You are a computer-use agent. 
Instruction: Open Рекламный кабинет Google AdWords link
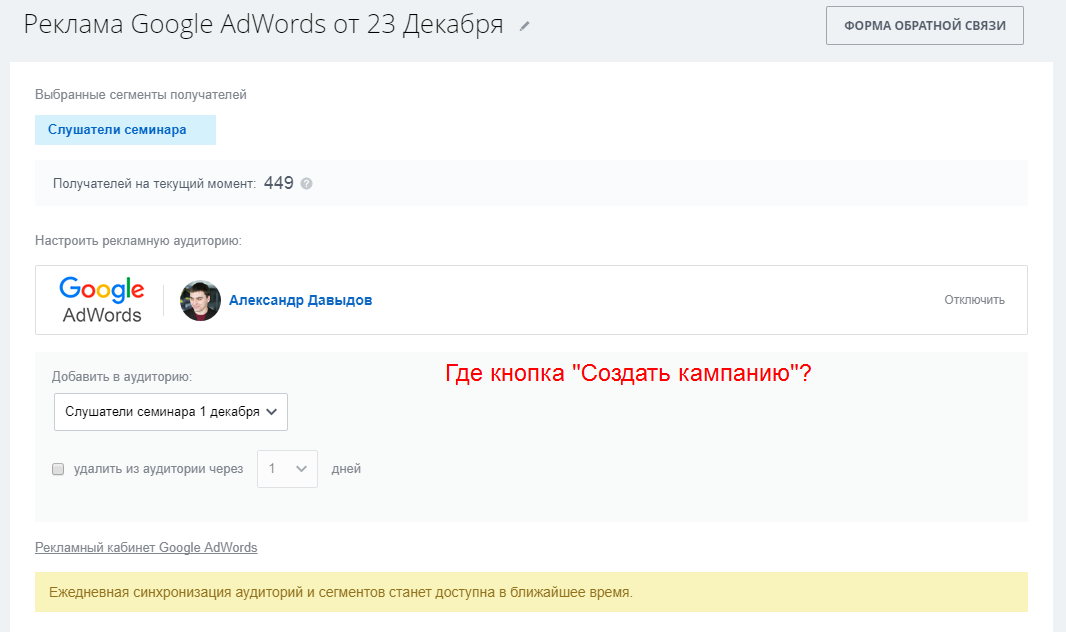146,548
